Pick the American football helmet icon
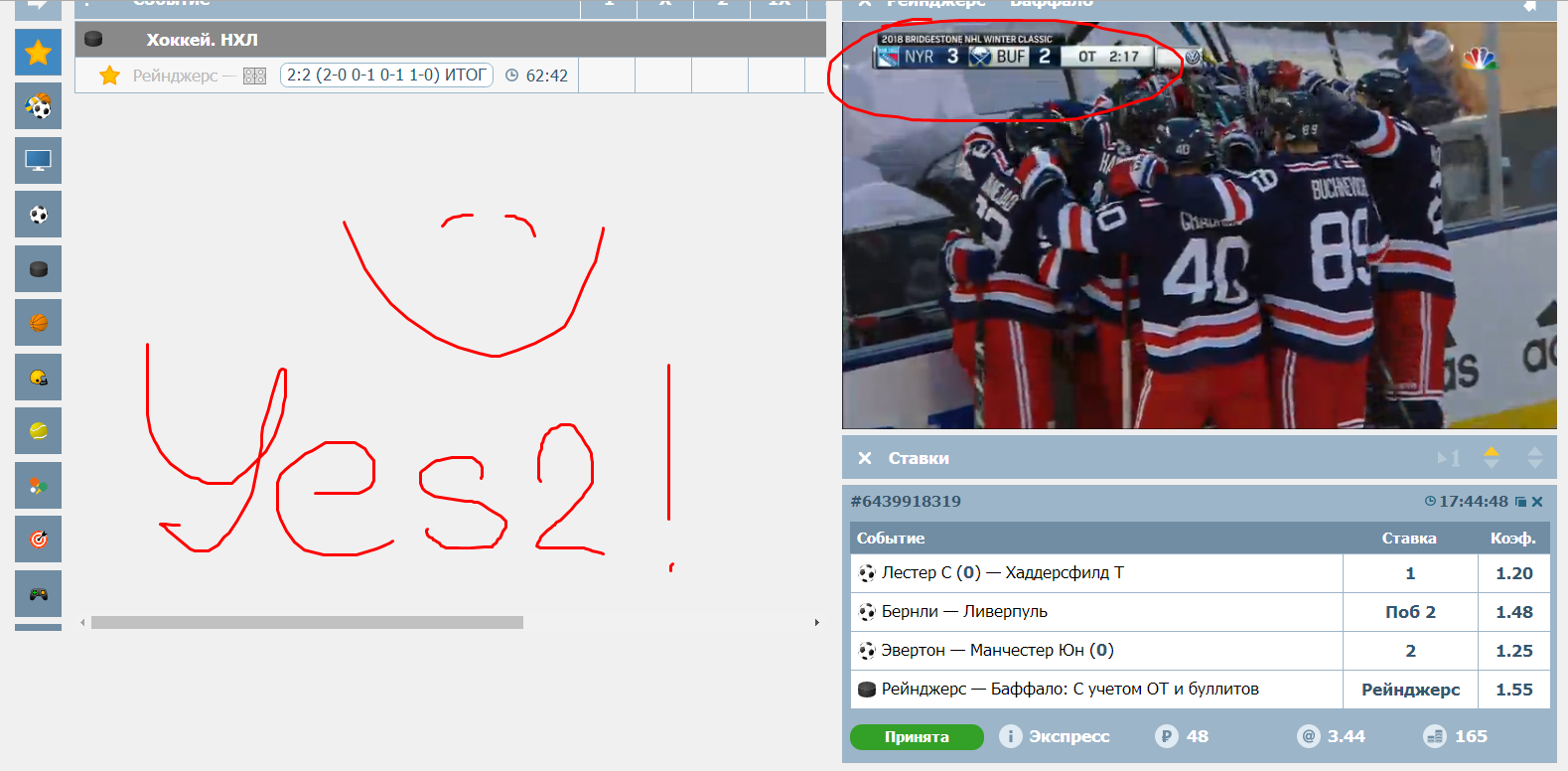The height and width of the screenshot is (771, 1568). pos(38,378)
